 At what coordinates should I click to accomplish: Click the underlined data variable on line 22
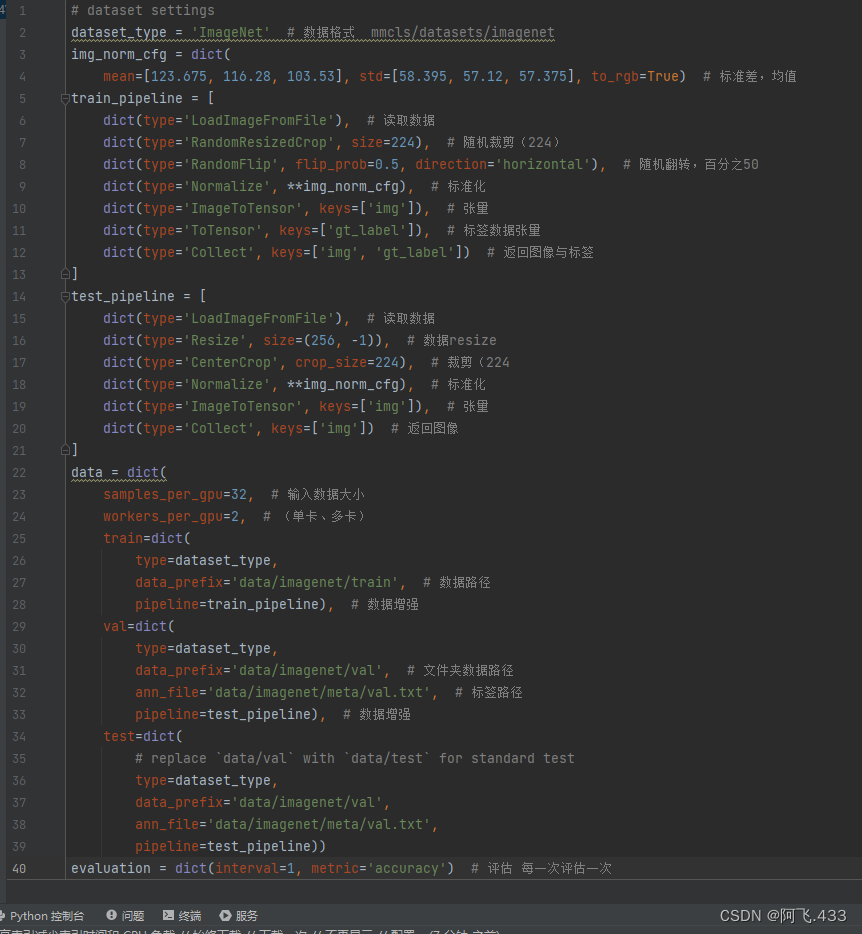tap(86, 472)
